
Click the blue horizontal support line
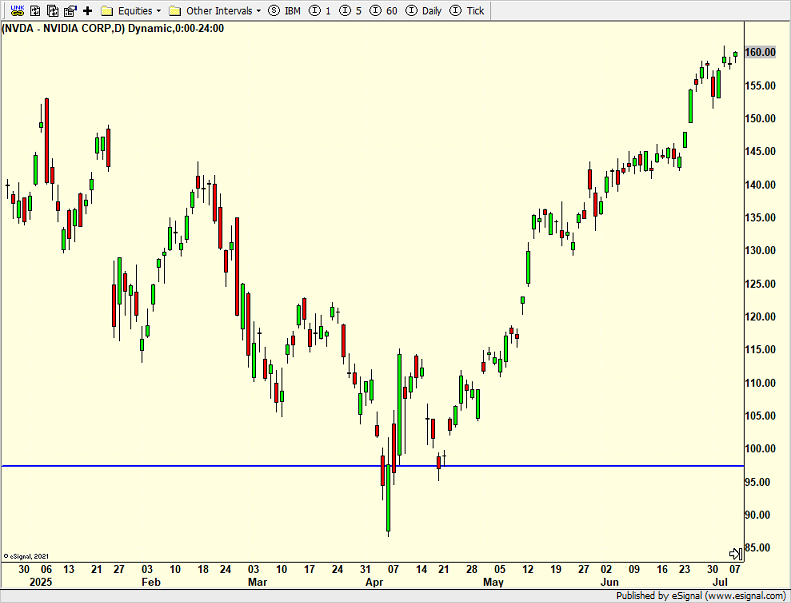pos(372,466)
